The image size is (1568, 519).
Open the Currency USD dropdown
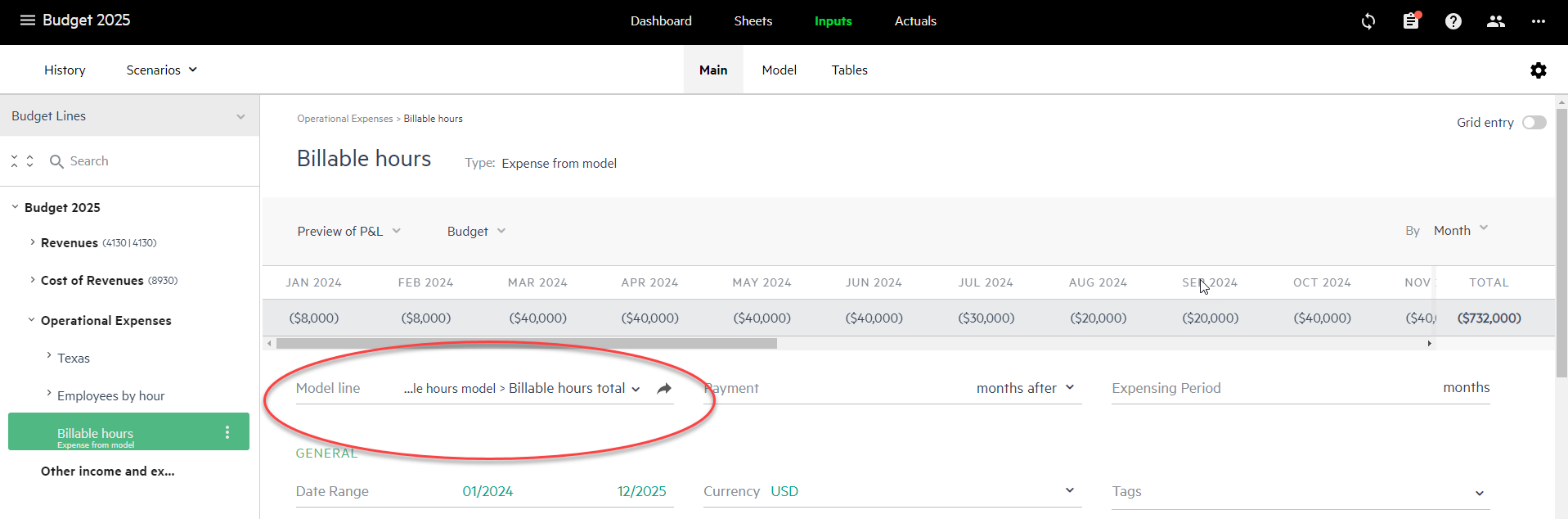pos(1069,490)
